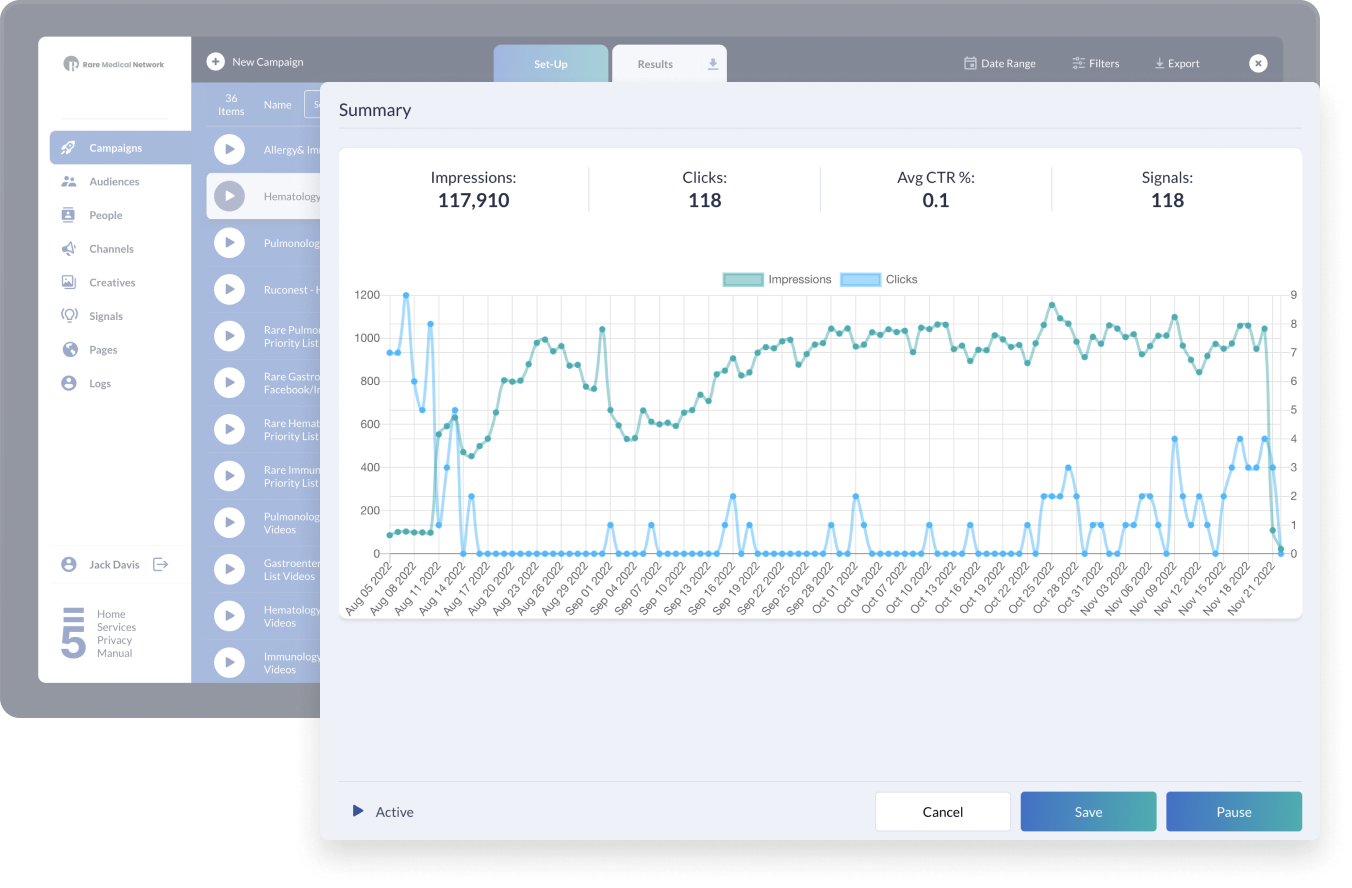This screenshot has width=1352, height=888.
Task: Open the Export menu
Action: [1176, 63]
